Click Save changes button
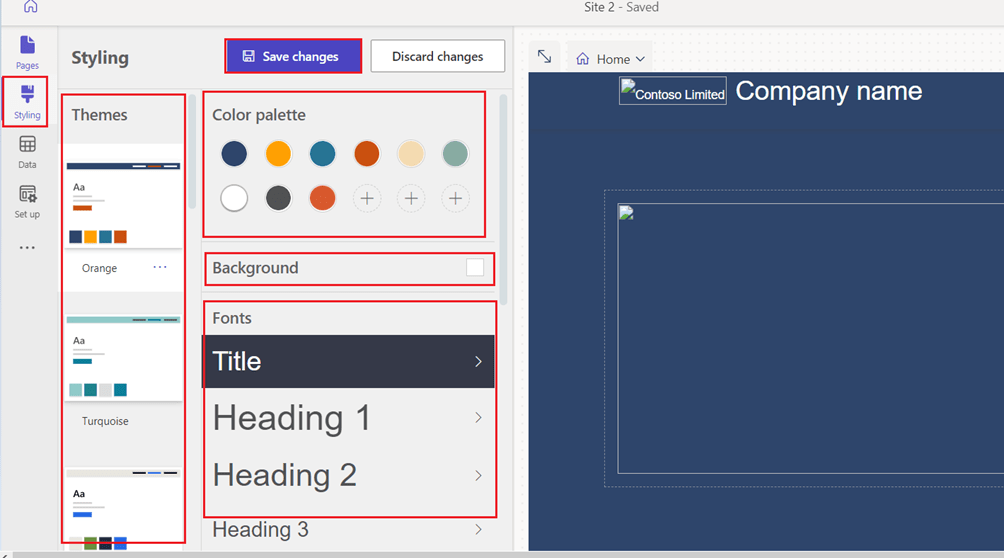Image resolution: width=1004 pixels, height=558 pixels. 291,57
